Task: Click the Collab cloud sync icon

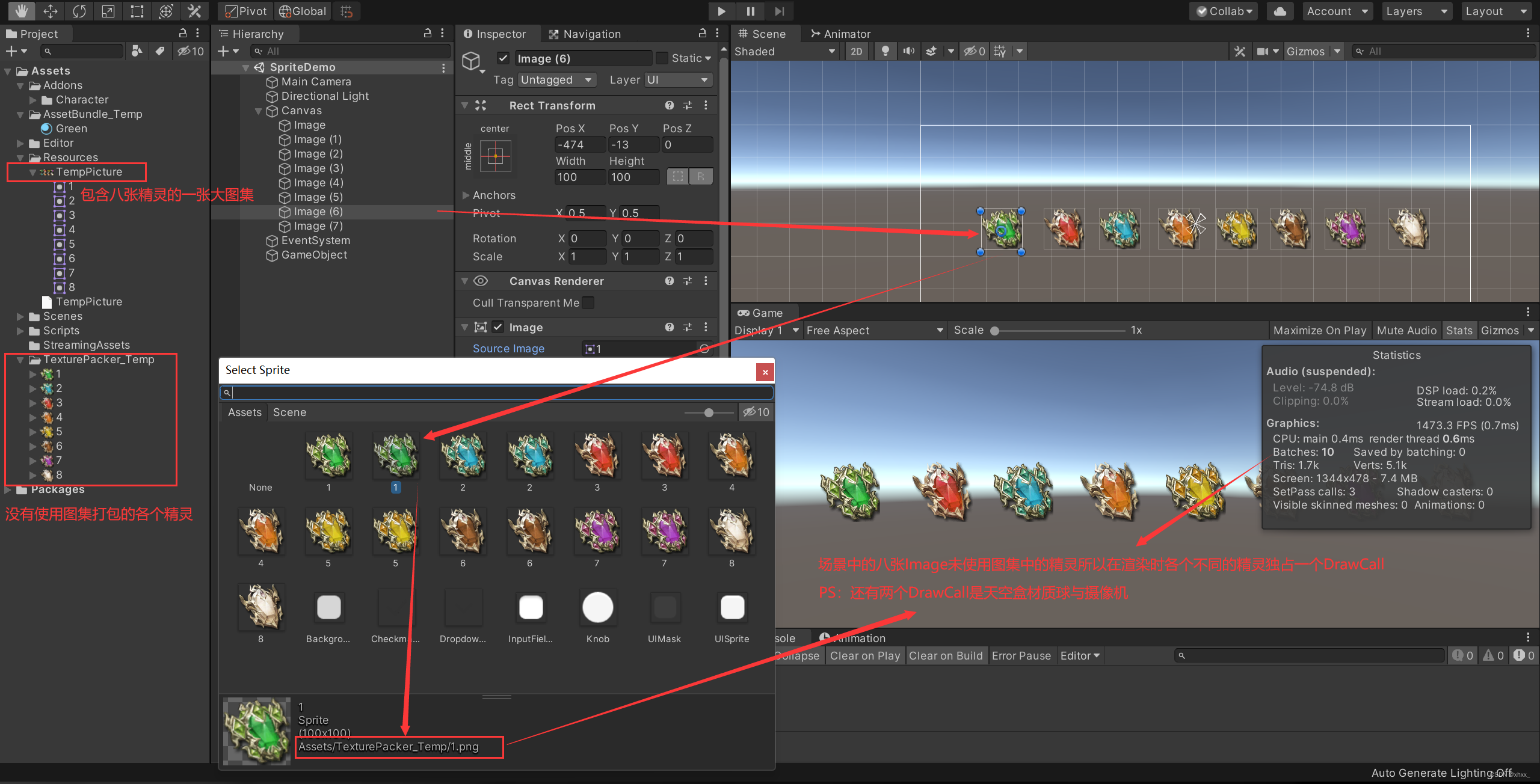Action: pyautogui.click(x=1280, y=11)
